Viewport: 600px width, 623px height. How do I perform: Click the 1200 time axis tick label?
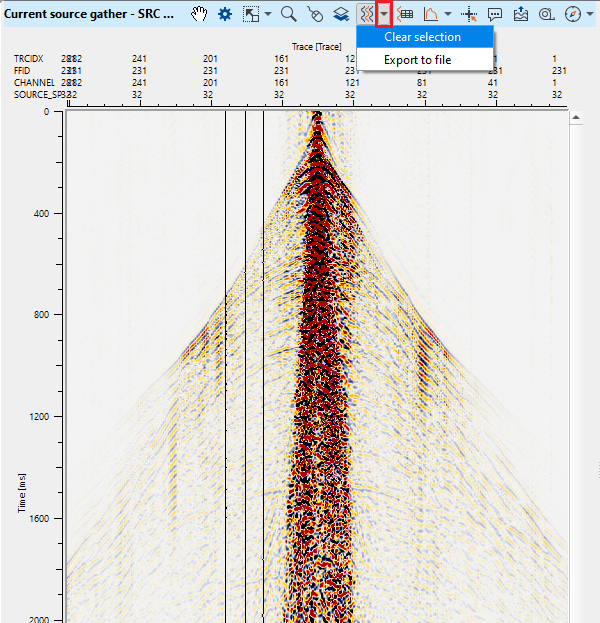(x=39, y=416)
